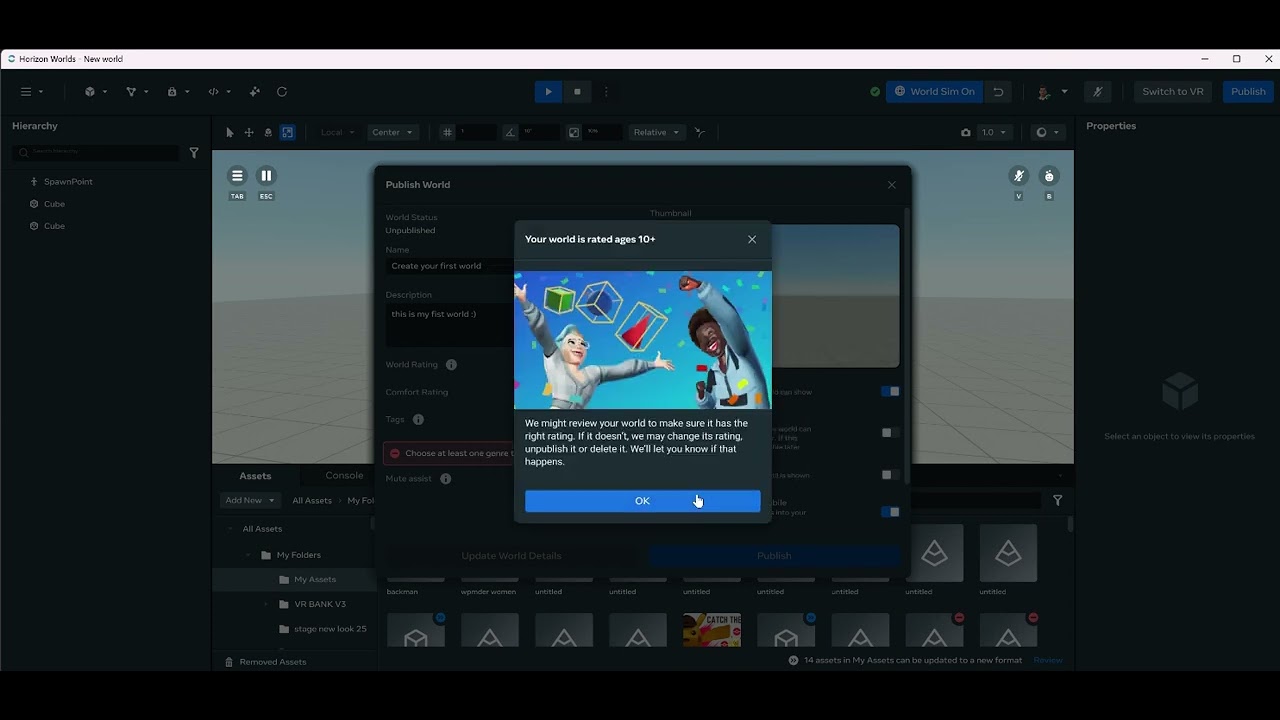Open the cube shapes build menu
The image size is (1280, 720).
click(96, 91)
